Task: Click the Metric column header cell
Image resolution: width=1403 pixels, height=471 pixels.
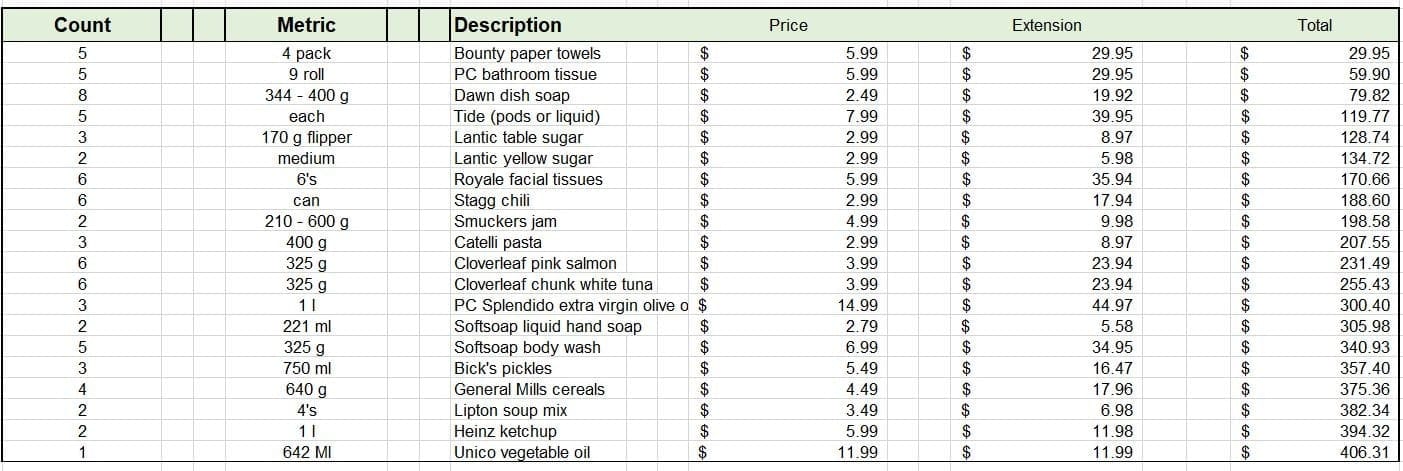Action: (x=306, y=25)
